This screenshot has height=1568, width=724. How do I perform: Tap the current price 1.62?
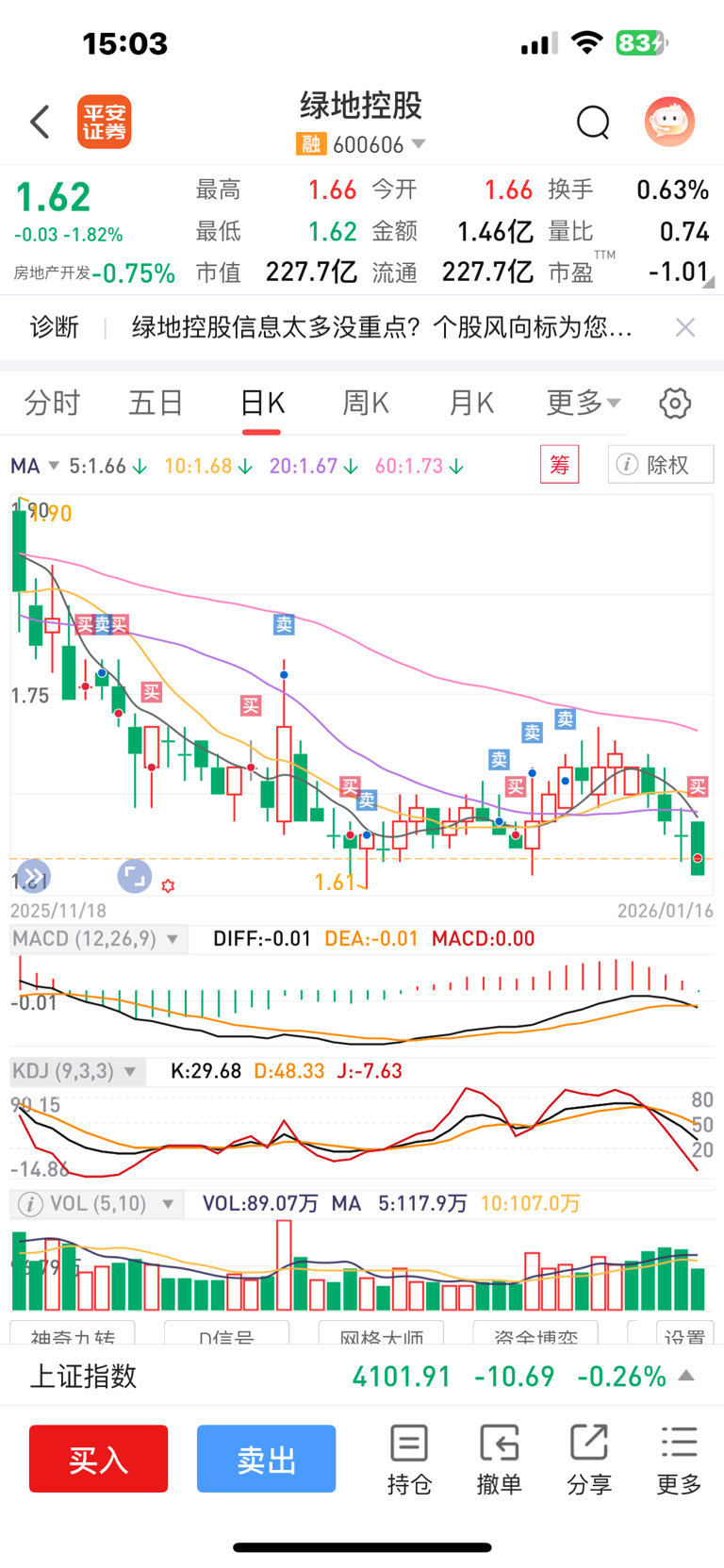coord(54,197)
